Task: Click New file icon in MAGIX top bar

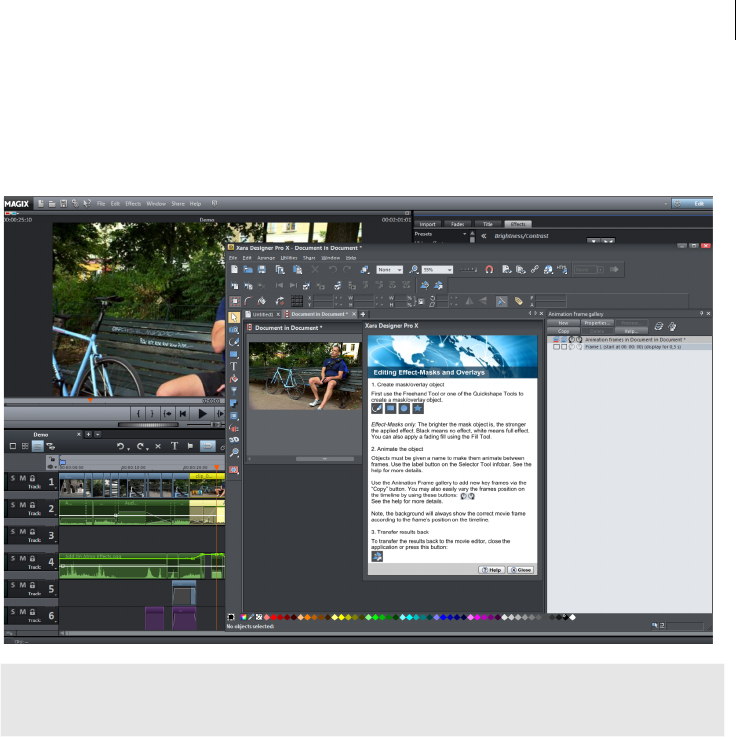Action: tap(41, 204)
